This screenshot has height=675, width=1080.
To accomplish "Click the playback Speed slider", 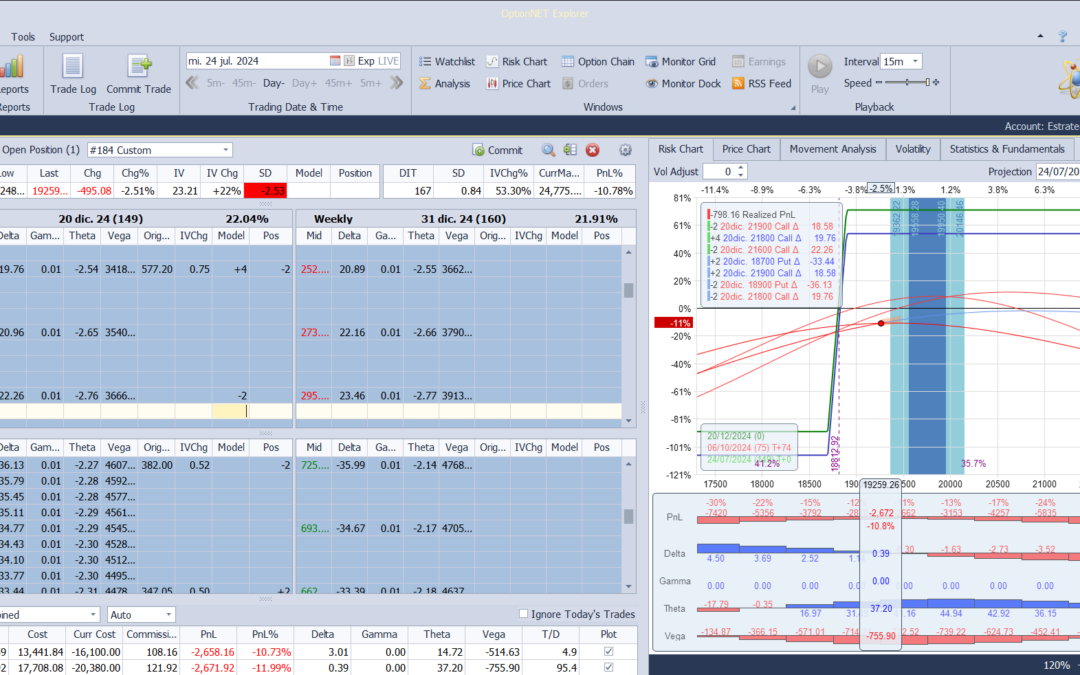I will 907,83.
